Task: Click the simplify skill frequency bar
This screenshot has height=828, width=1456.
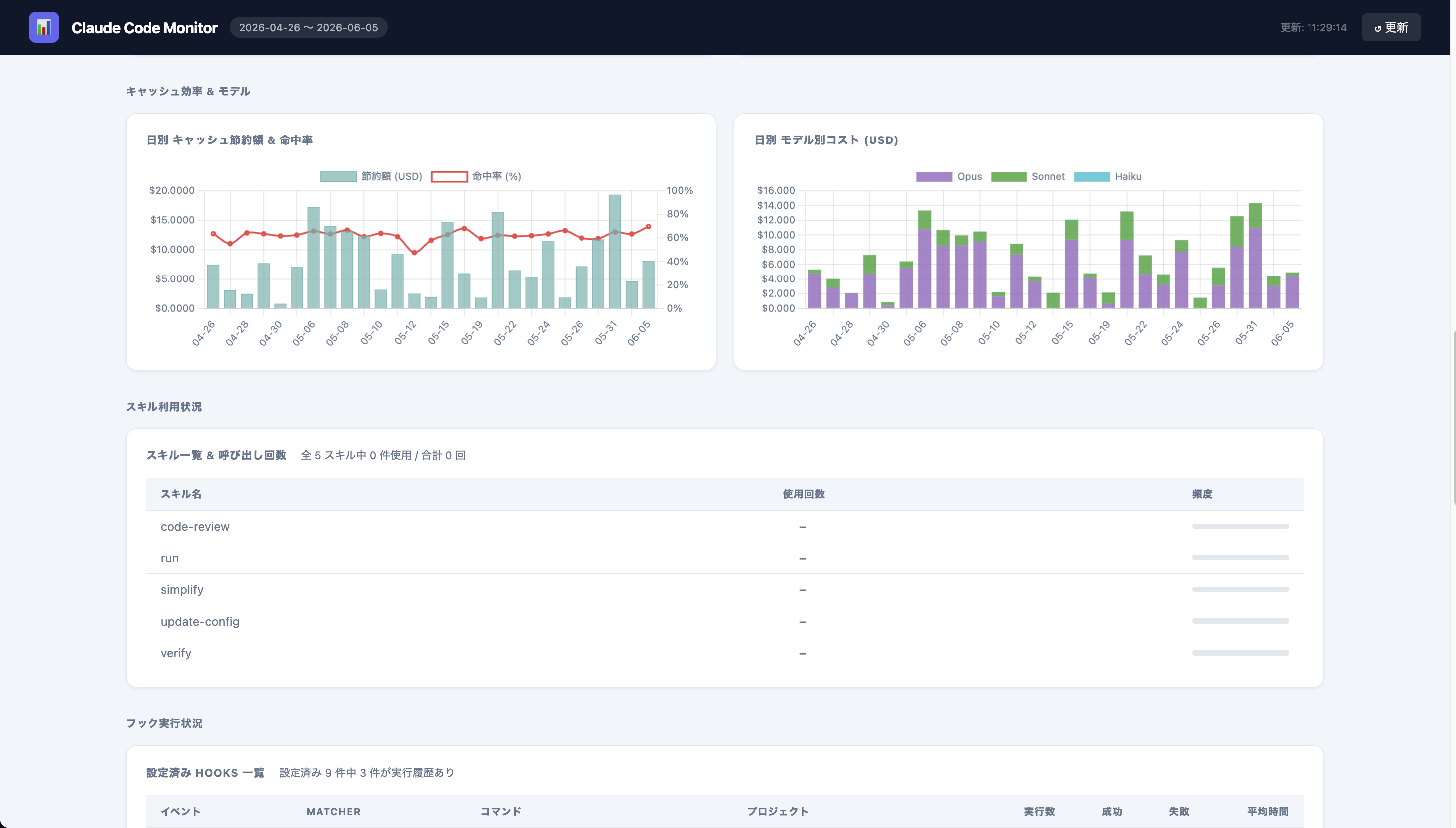Action: click(1240, 590)
